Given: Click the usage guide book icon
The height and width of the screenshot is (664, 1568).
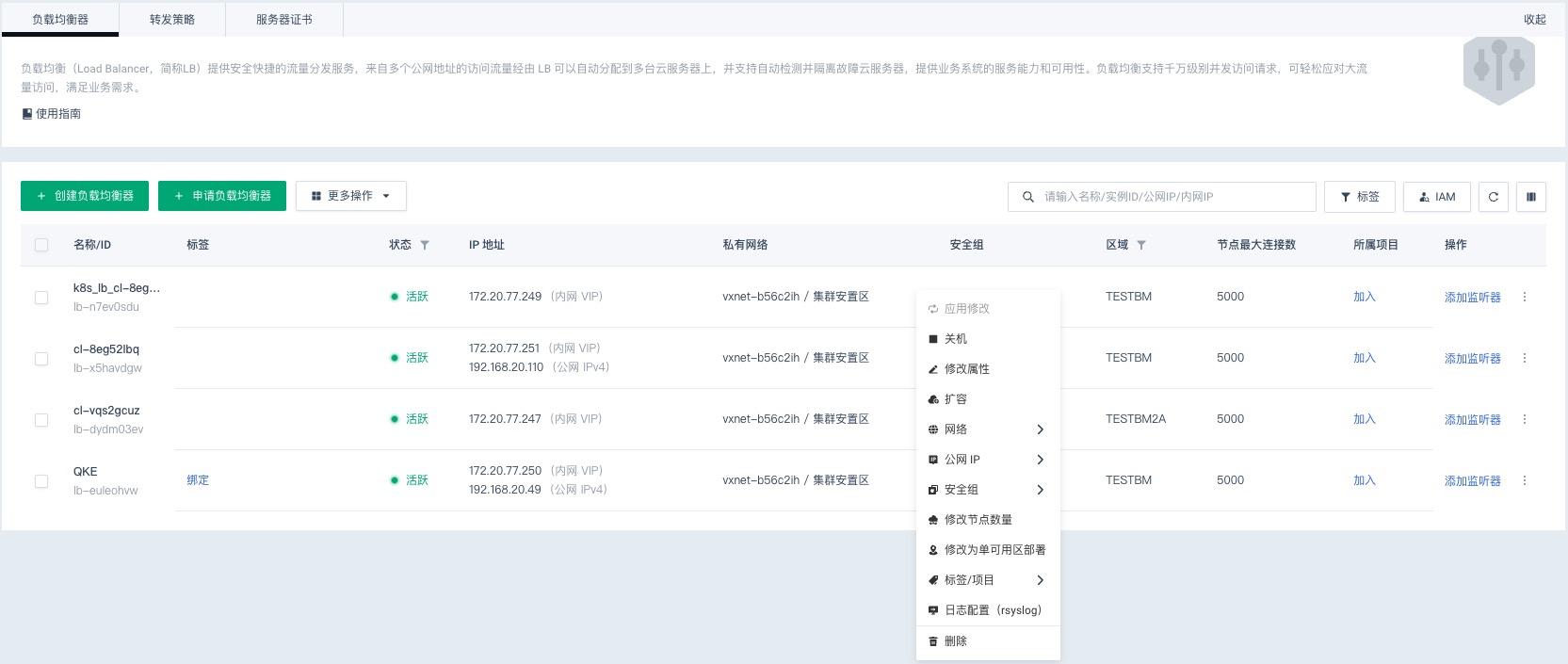Looking at the screenshot, I should click(x=27, y=114).
